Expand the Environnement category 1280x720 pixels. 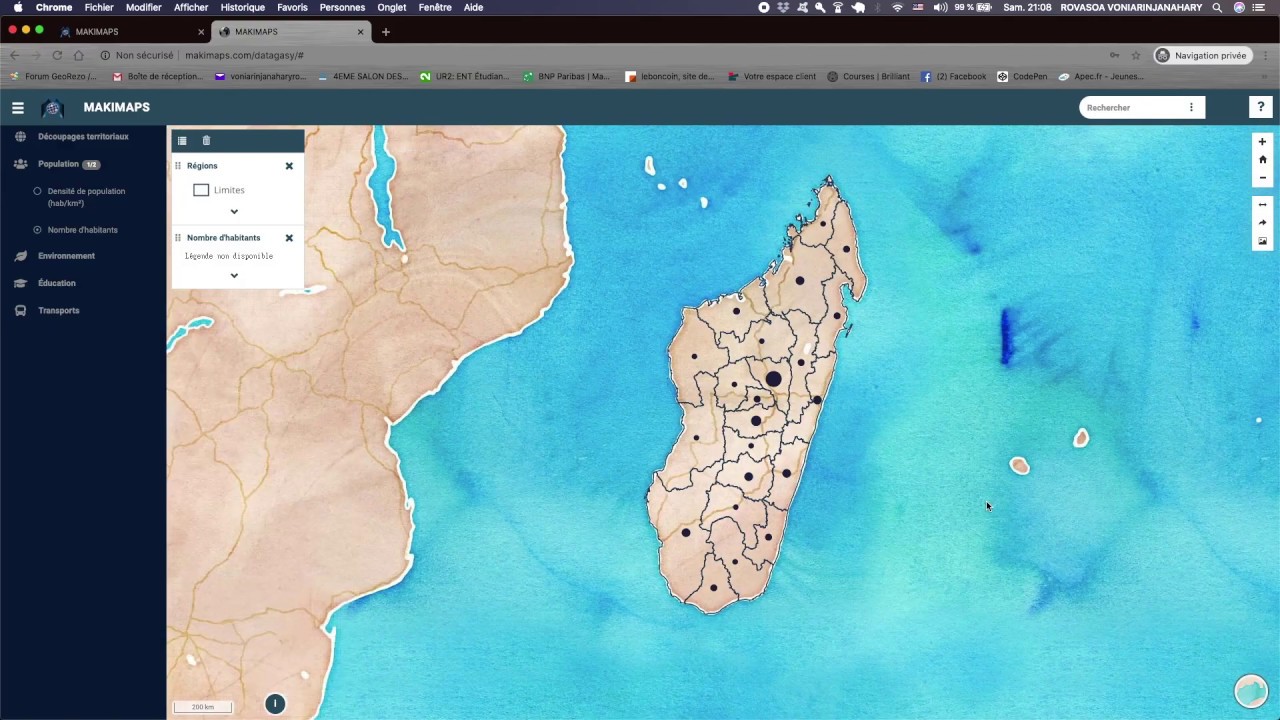(x=66, y=256)
